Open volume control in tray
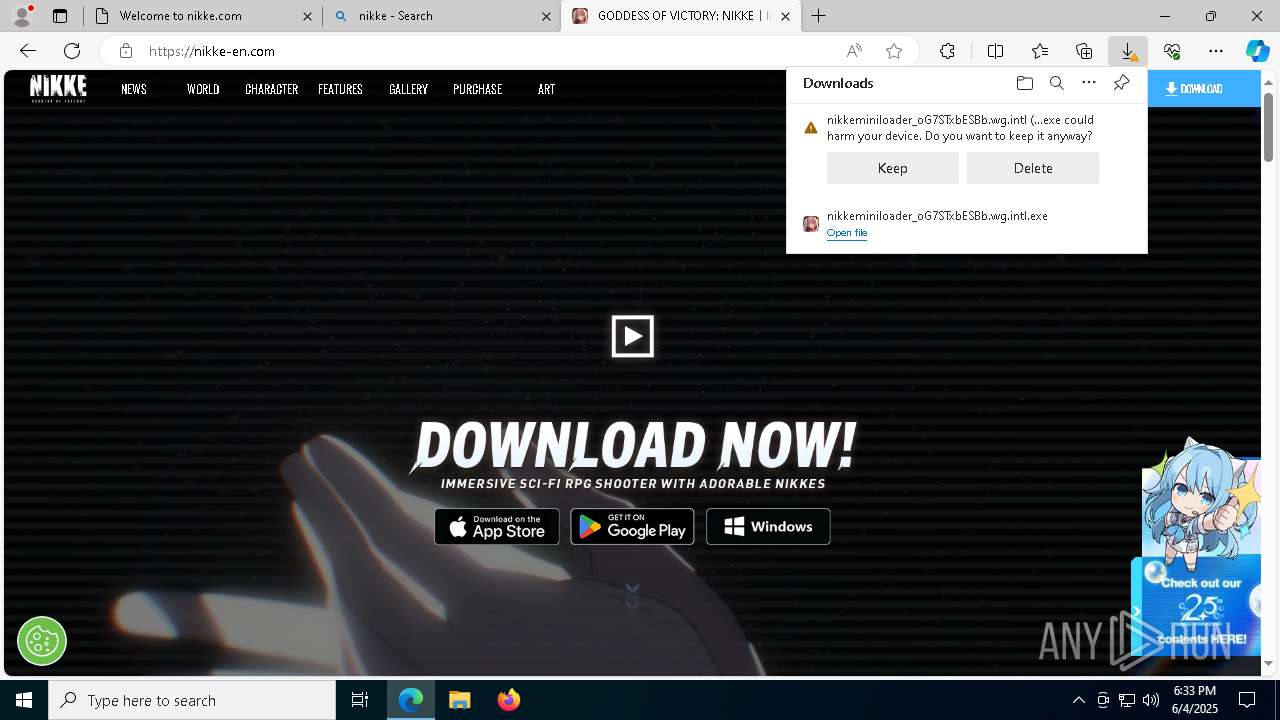Viewport: 1280px width, 720px height. (1150, 700)
